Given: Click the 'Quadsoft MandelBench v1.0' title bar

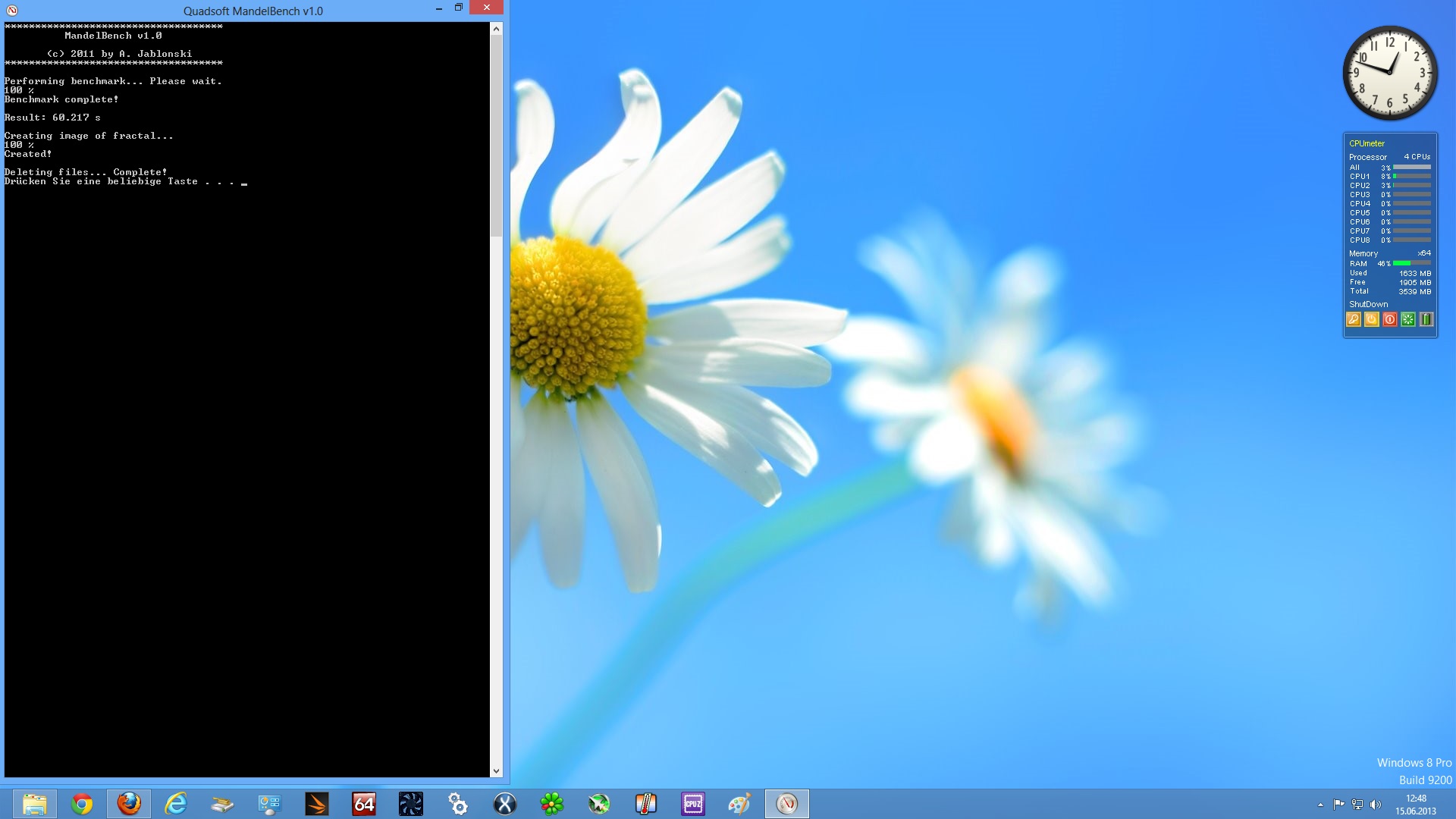Looking at the screenshot, I should pos(253,11).
